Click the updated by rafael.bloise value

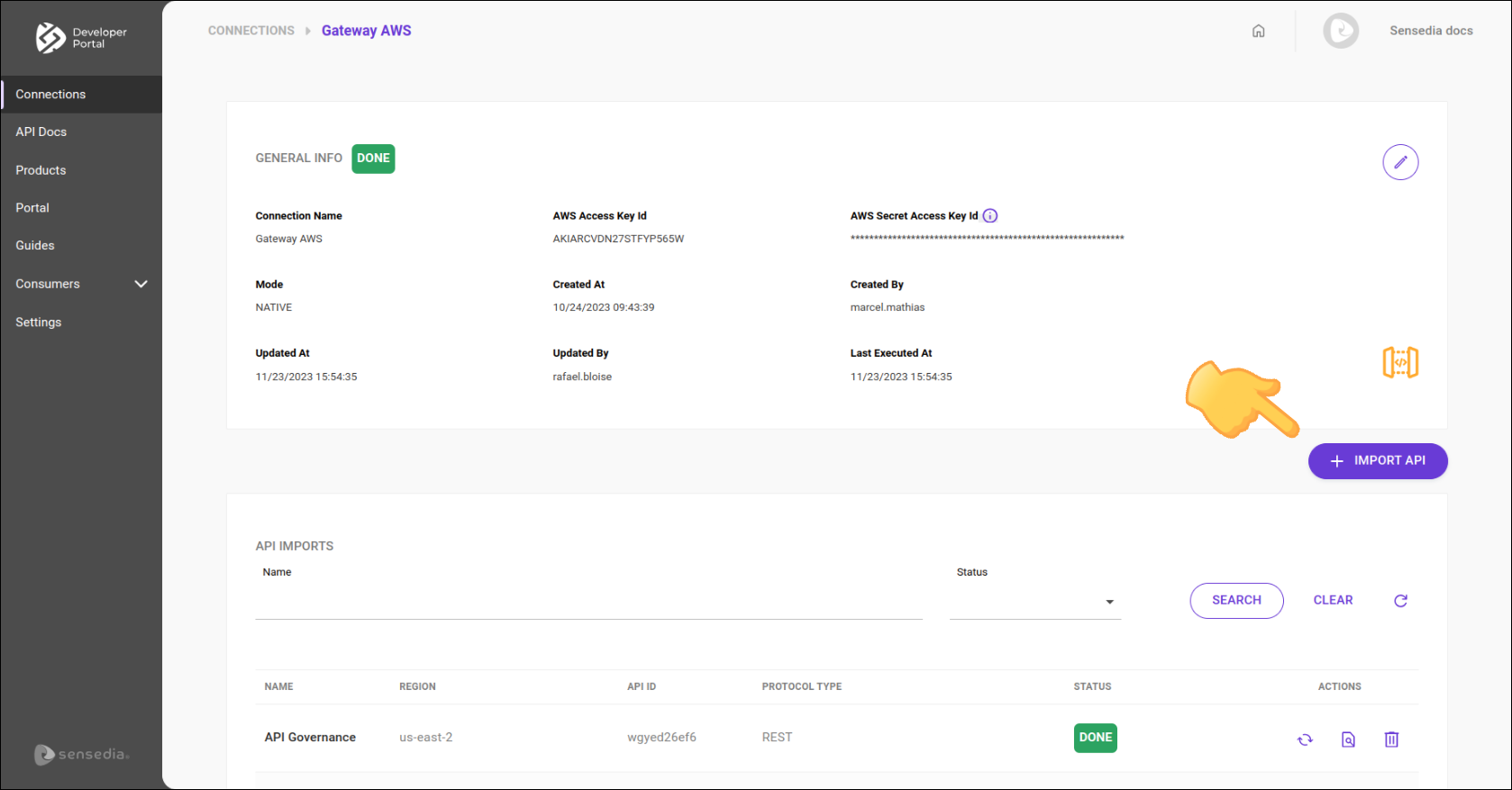click(582, 377)
